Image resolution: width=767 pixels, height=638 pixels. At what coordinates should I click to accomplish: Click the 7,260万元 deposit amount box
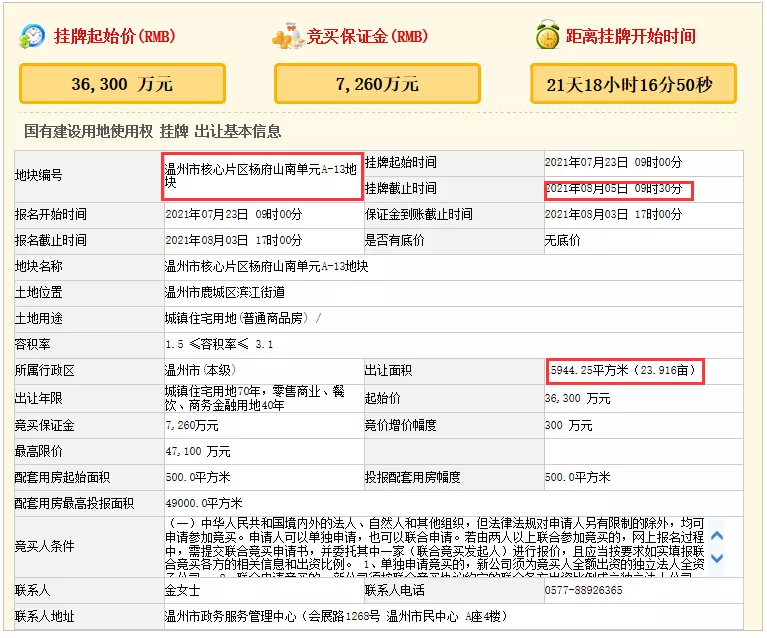(377, 84)
